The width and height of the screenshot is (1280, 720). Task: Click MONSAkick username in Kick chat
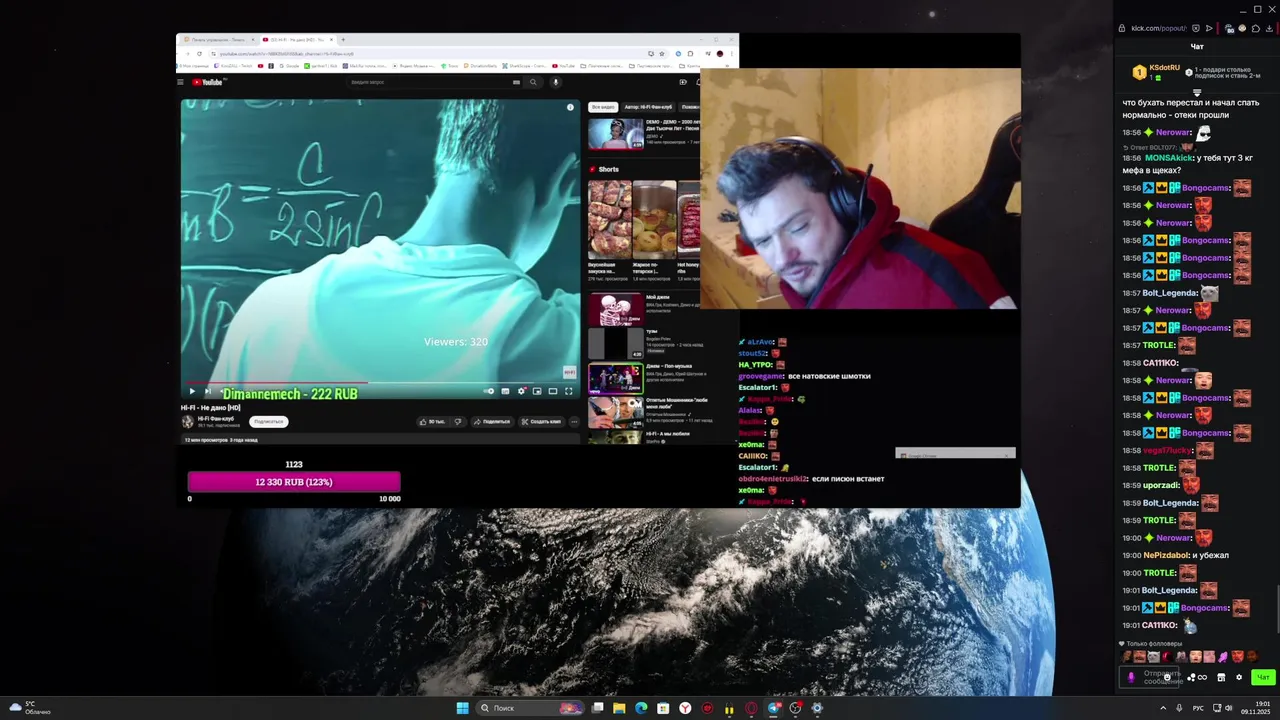[1169, 158]
